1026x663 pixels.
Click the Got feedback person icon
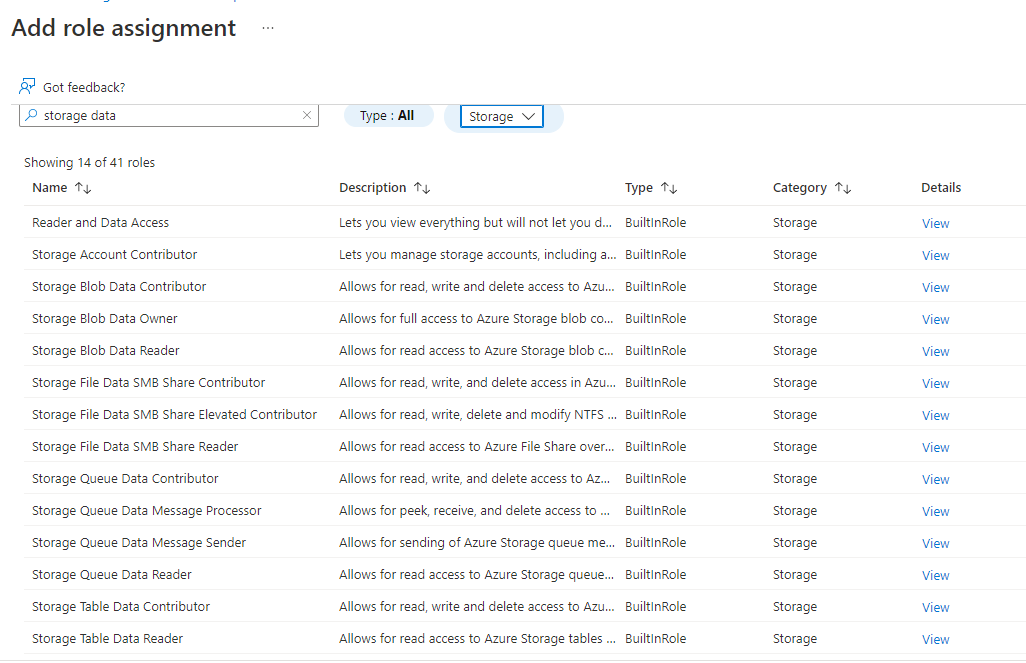[x=27, y=87]
